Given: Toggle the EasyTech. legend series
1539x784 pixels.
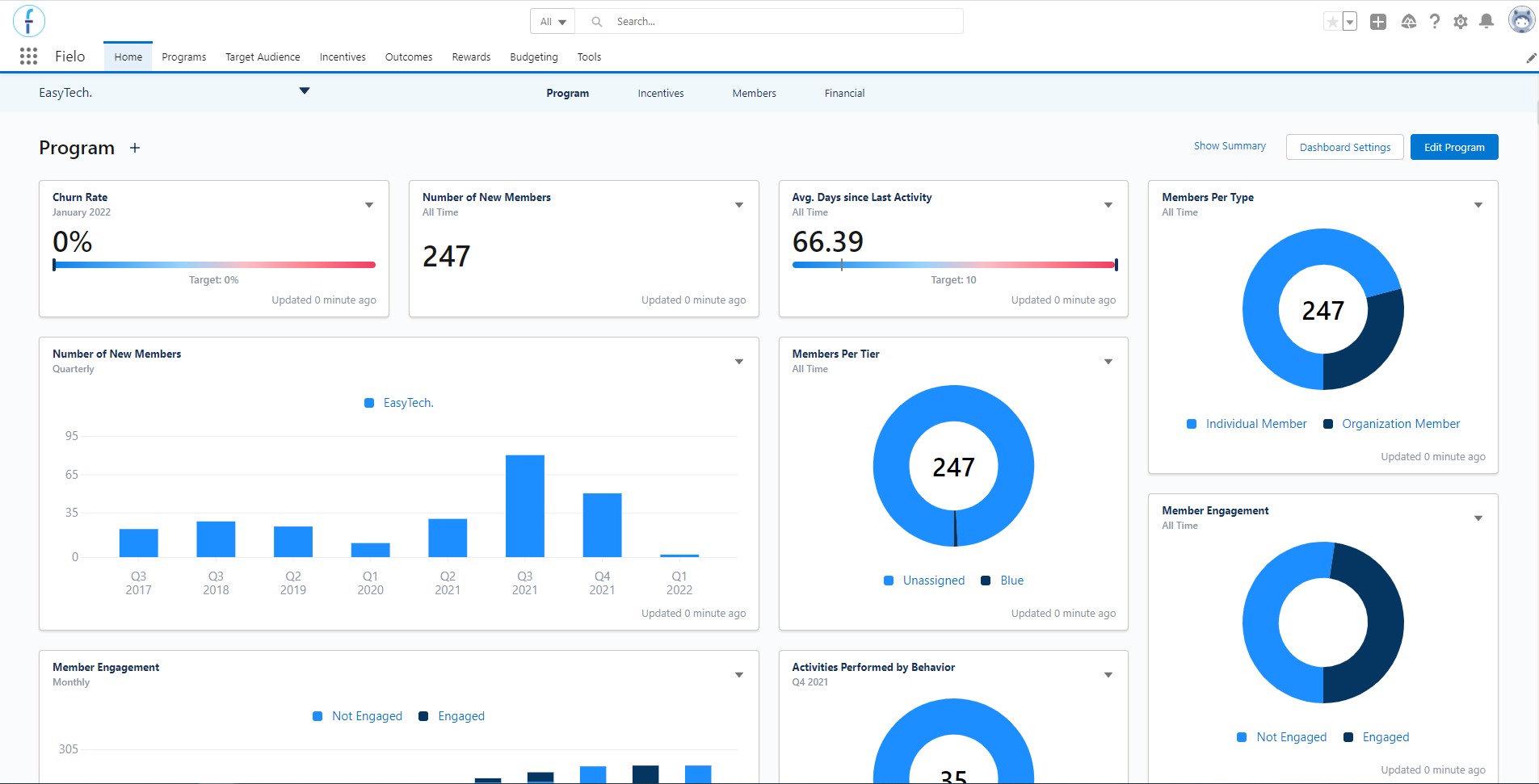Looking at the screenshot, I should pyautogui.click(x=399, y=403).
